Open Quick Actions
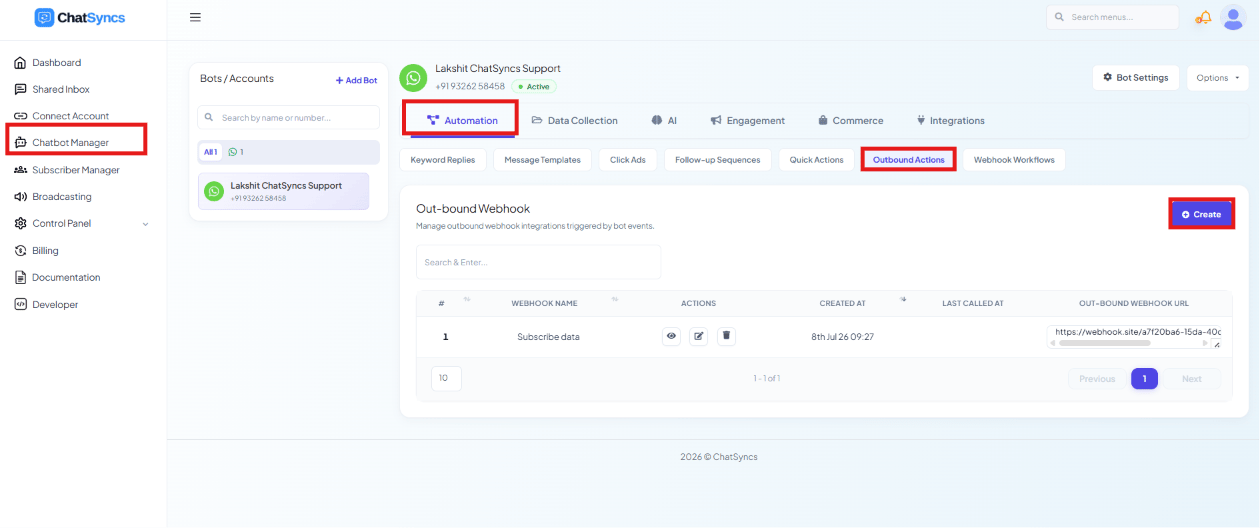This screenshot has height=528, width=1260. click(x=816, y=160)
